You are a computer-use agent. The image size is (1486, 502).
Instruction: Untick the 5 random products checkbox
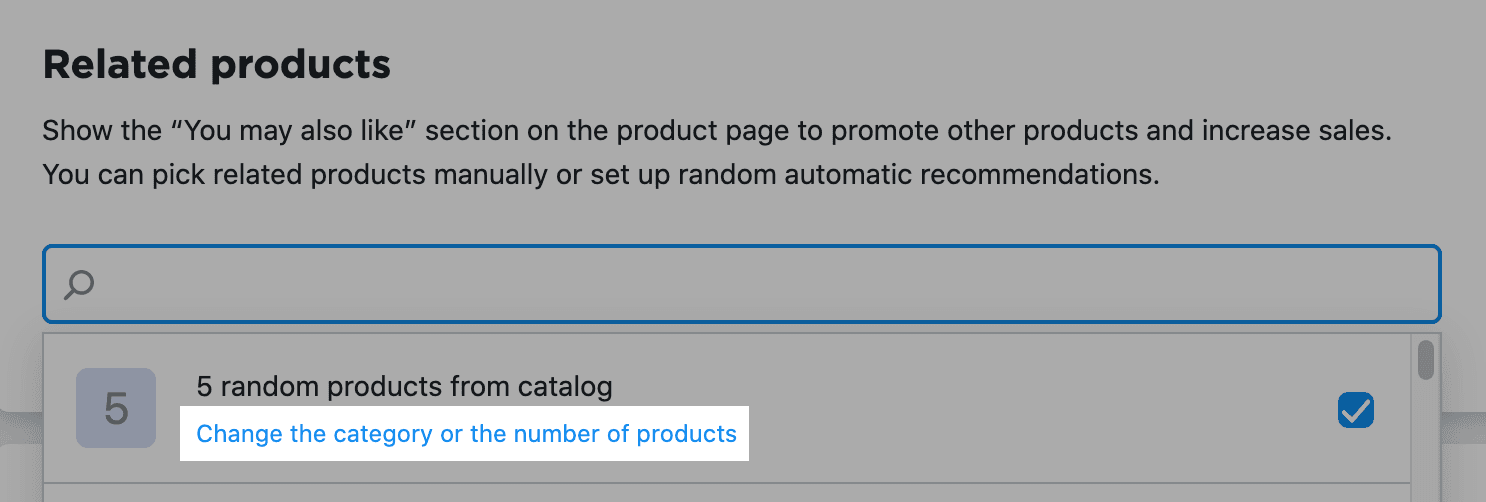[1356, 409]
